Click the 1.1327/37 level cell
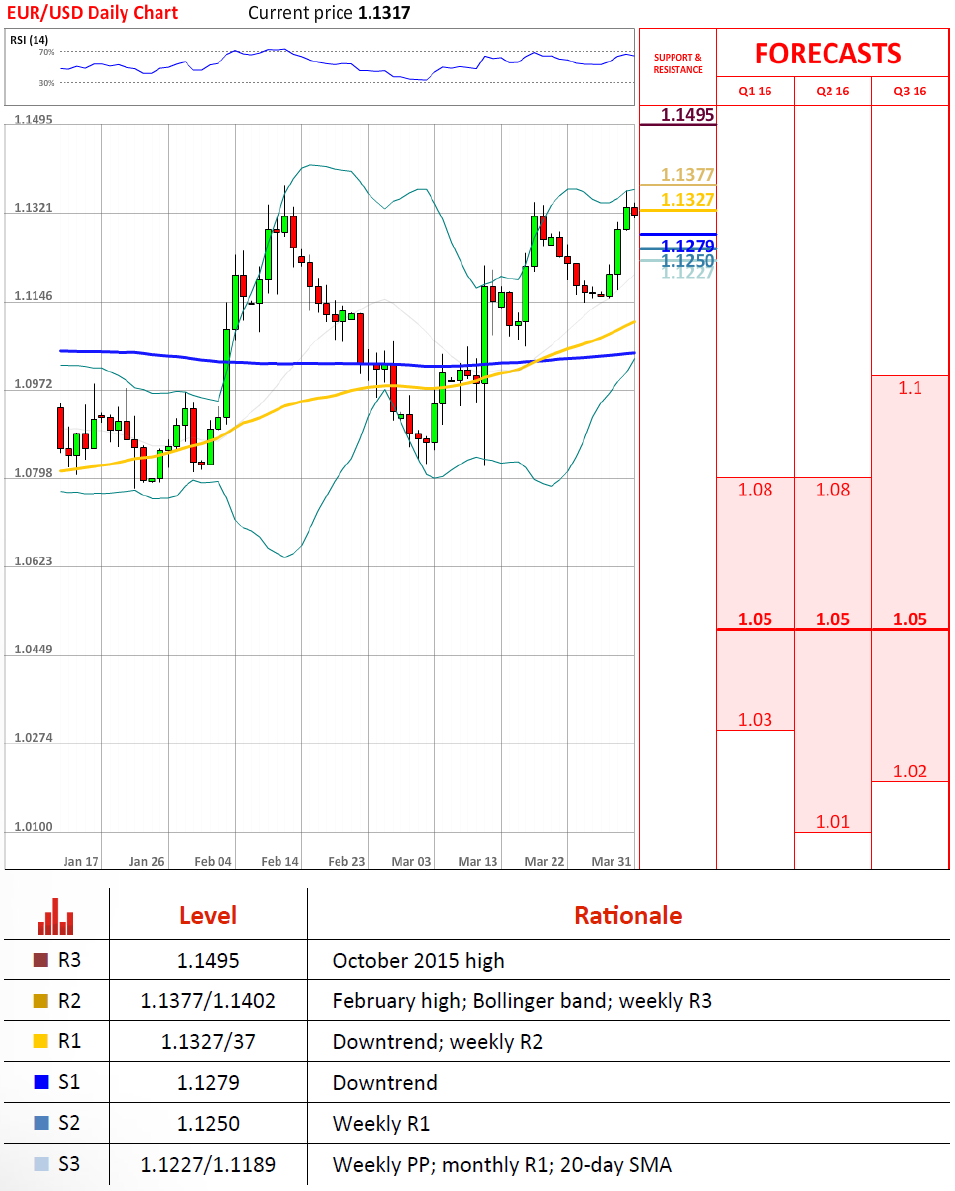The height and width of the screenshot is (1191, 955). [x=208, y=1041]
